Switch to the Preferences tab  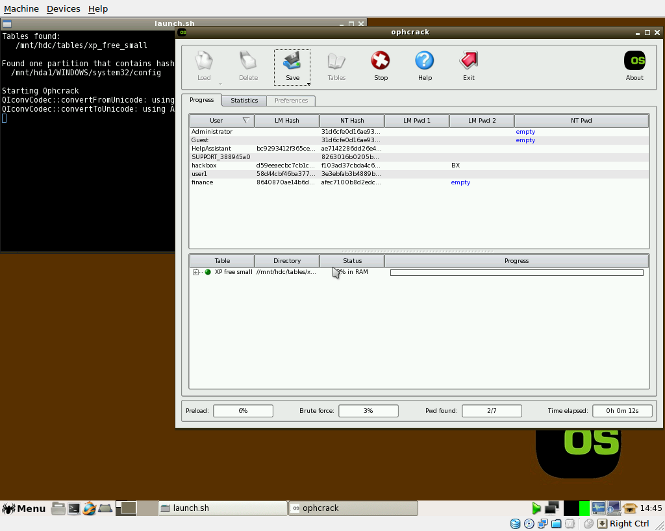pos(291,101)
